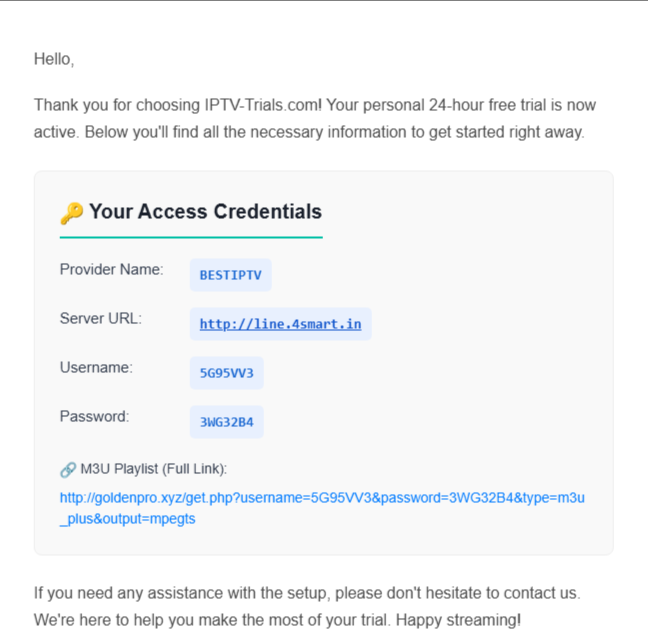Click the Server URL label
The height and width of the screenshot is (636, 648).
pyautogui.click(x=101, y=319)
